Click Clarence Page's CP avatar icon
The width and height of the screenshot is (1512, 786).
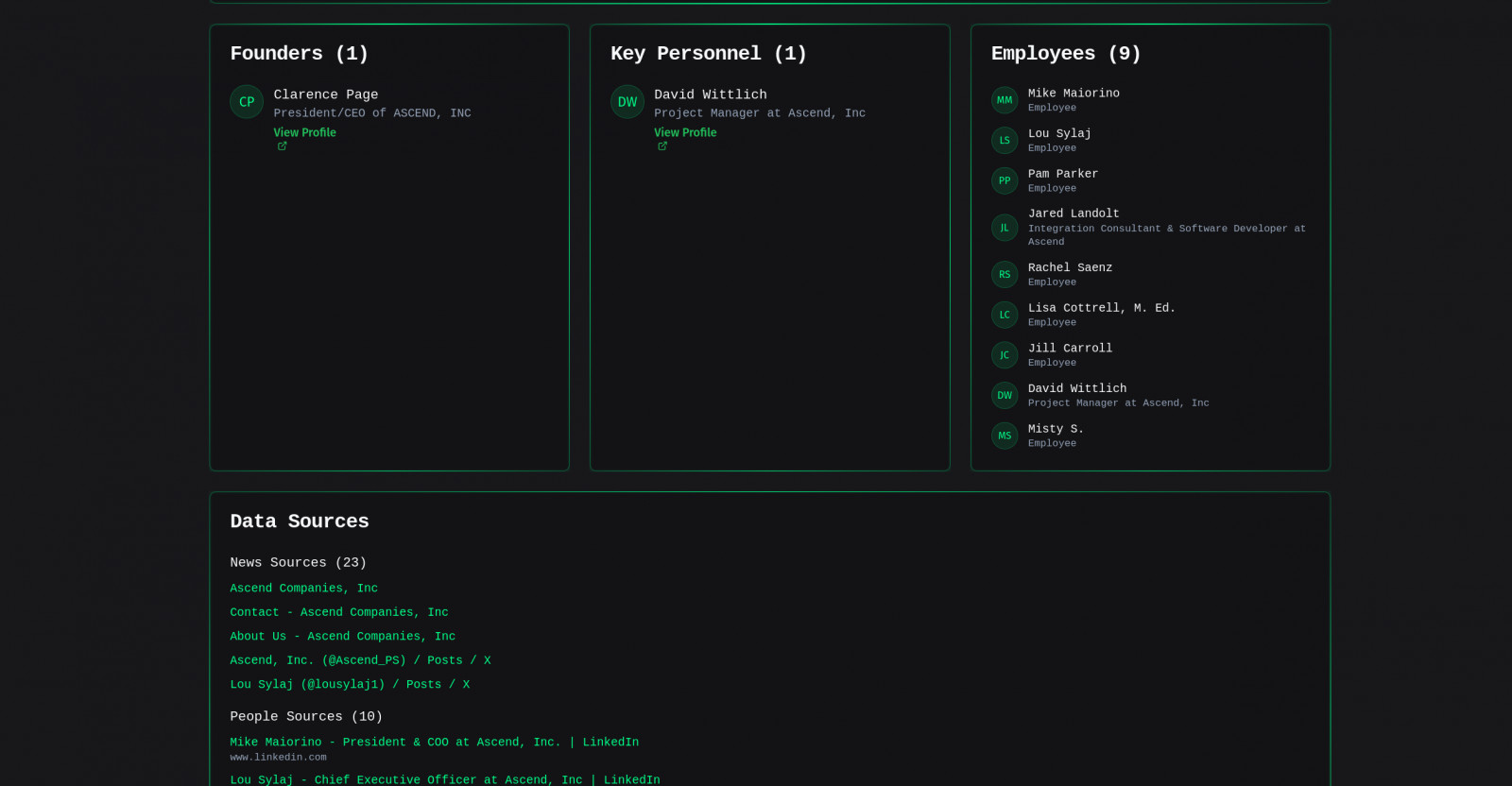tap(247, 102)
